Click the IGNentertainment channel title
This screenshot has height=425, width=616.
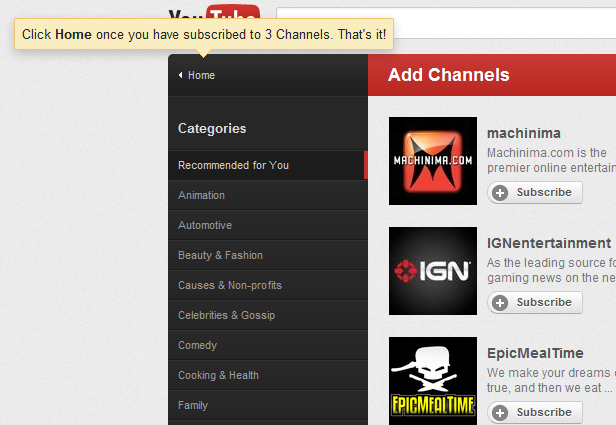(549, 243)
